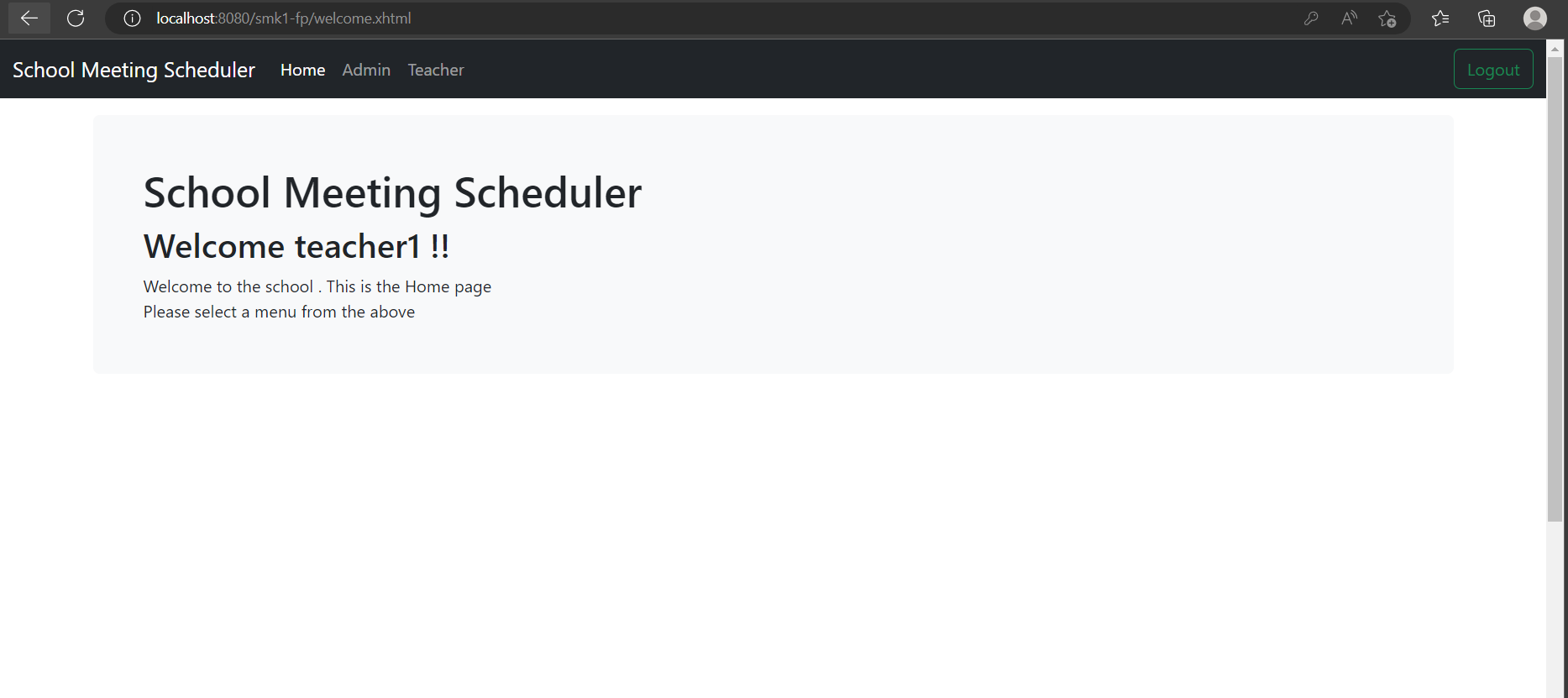Click the back navigation arrow
The image size is (1568, 698).
click(29, 18)
